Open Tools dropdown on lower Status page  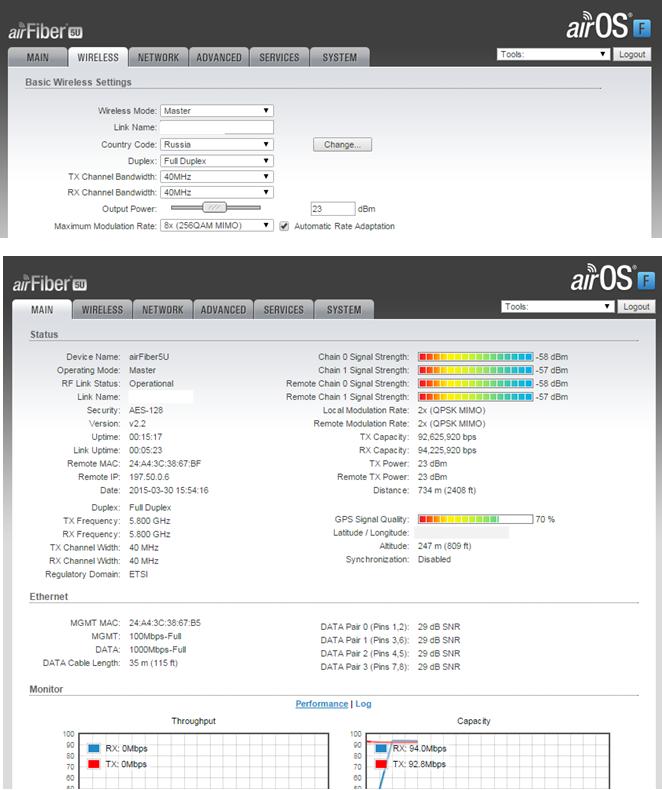[557, 306]
